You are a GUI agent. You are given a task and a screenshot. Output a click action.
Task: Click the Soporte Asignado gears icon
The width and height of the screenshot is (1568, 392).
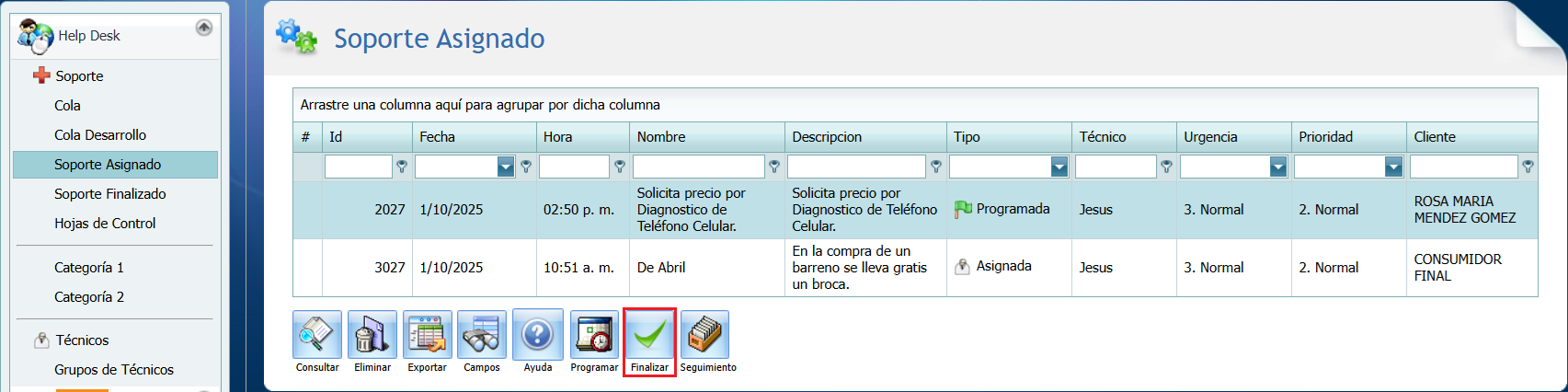[x=296, y=36]
